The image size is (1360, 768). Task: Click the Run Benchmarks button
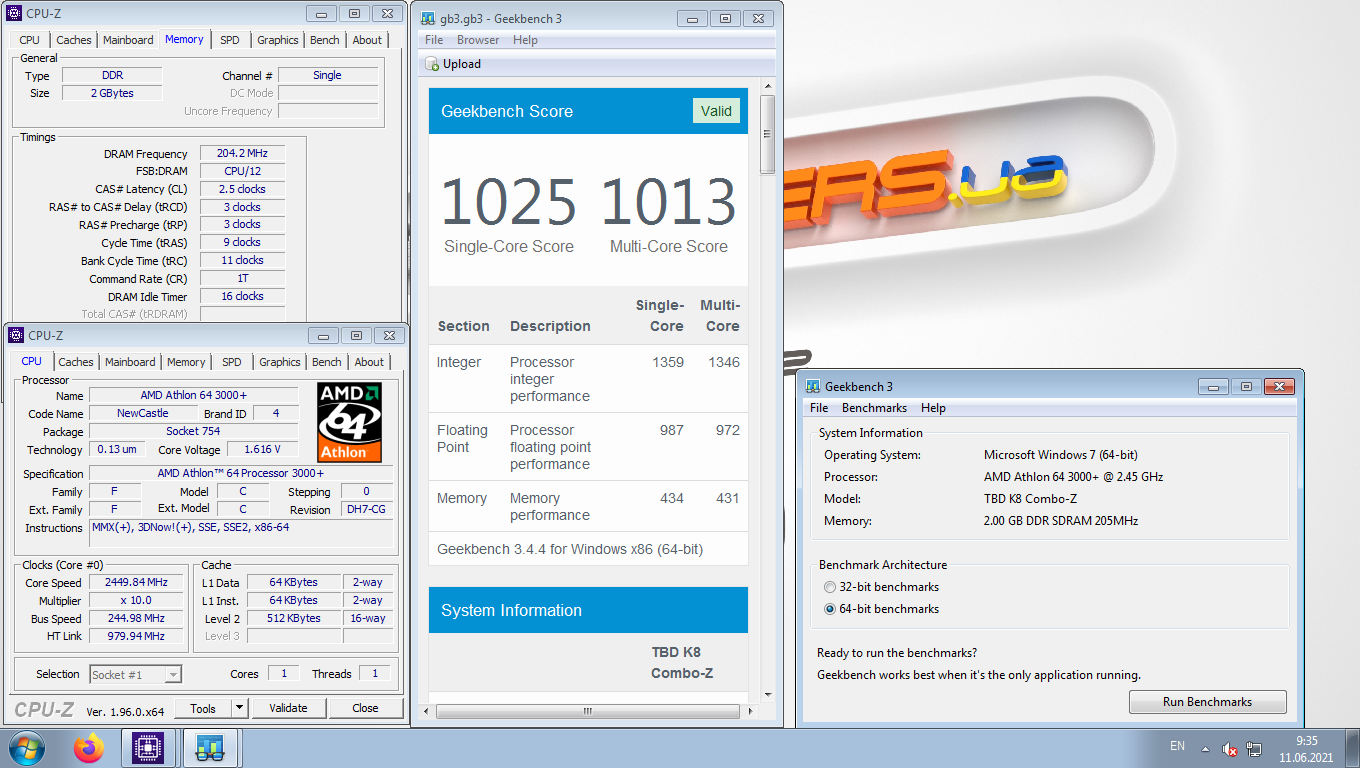tap(1207, 702)
